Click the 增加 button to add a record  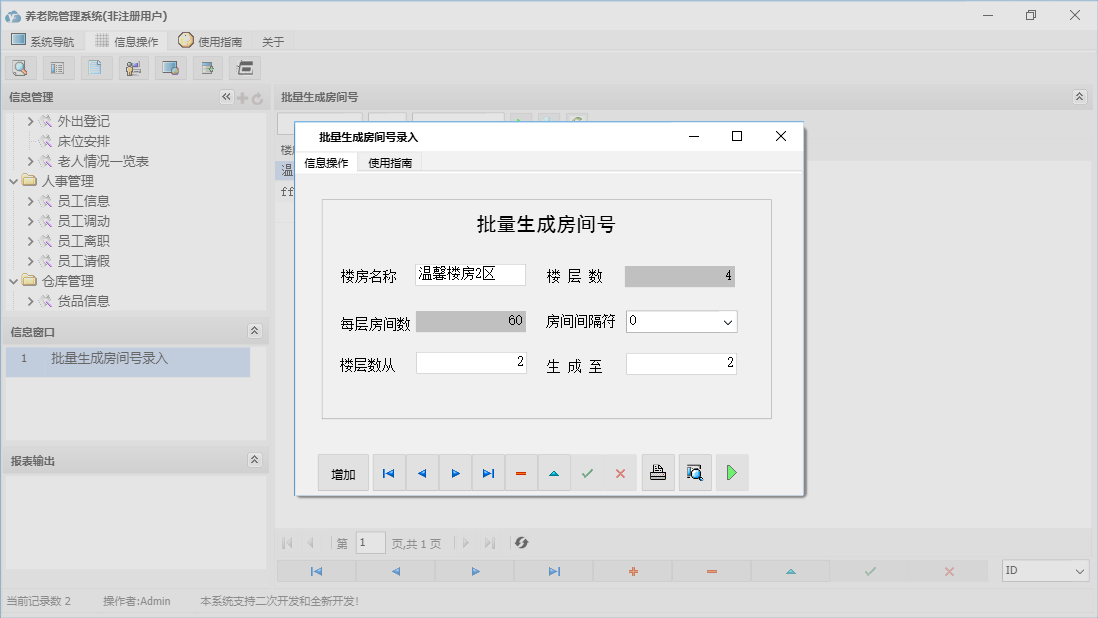point(343,472)
